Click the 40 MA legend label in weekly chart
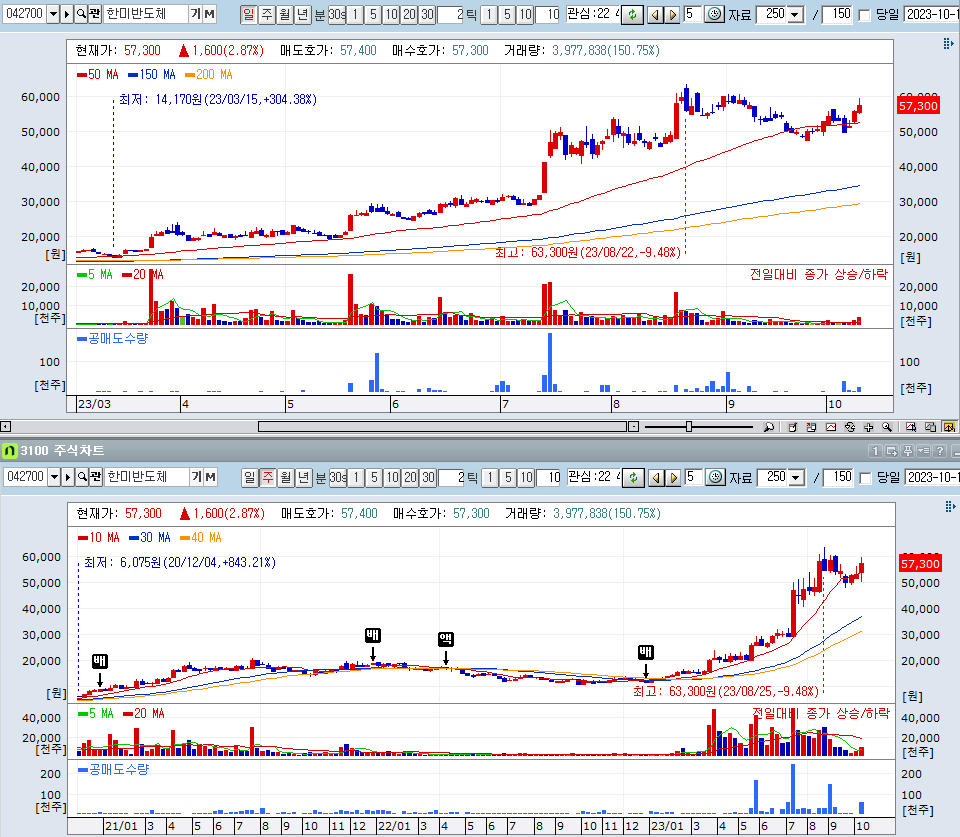The width and height of the screenshot is (960, 837). (201, 538)
